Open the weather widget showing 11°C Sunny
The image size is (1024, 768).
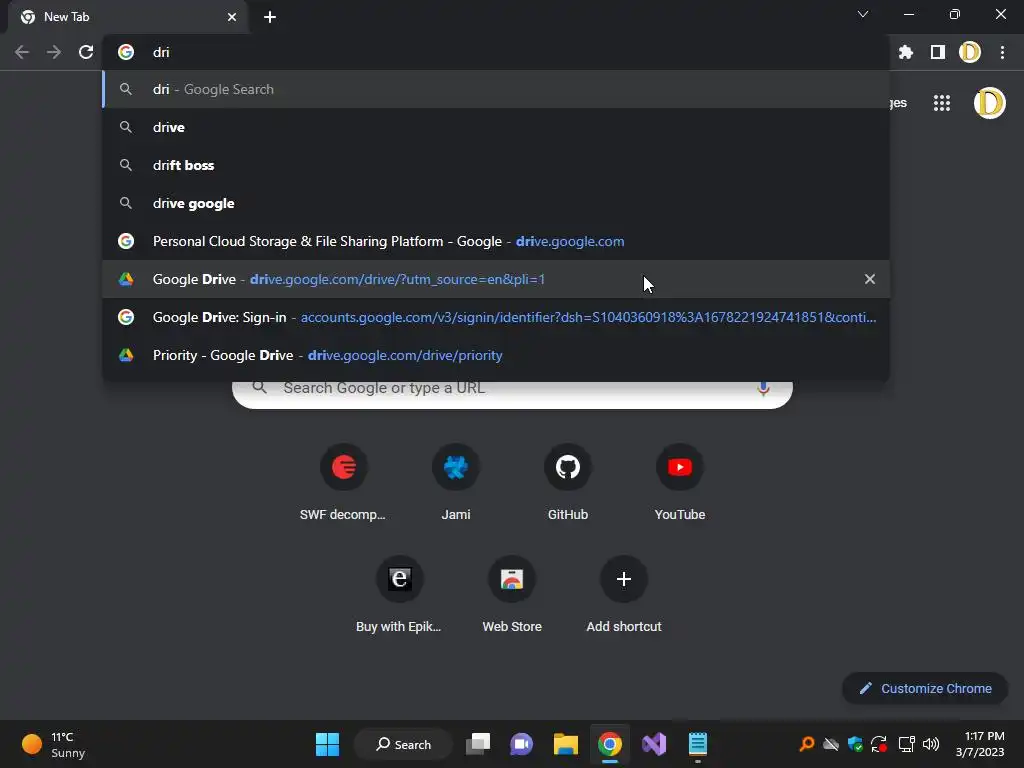54,744
